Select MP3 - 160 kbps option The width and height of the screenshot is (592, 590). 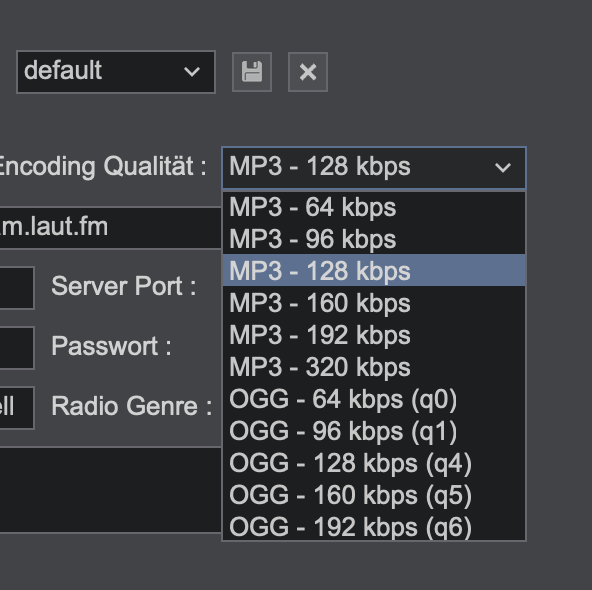pos(374,303)
